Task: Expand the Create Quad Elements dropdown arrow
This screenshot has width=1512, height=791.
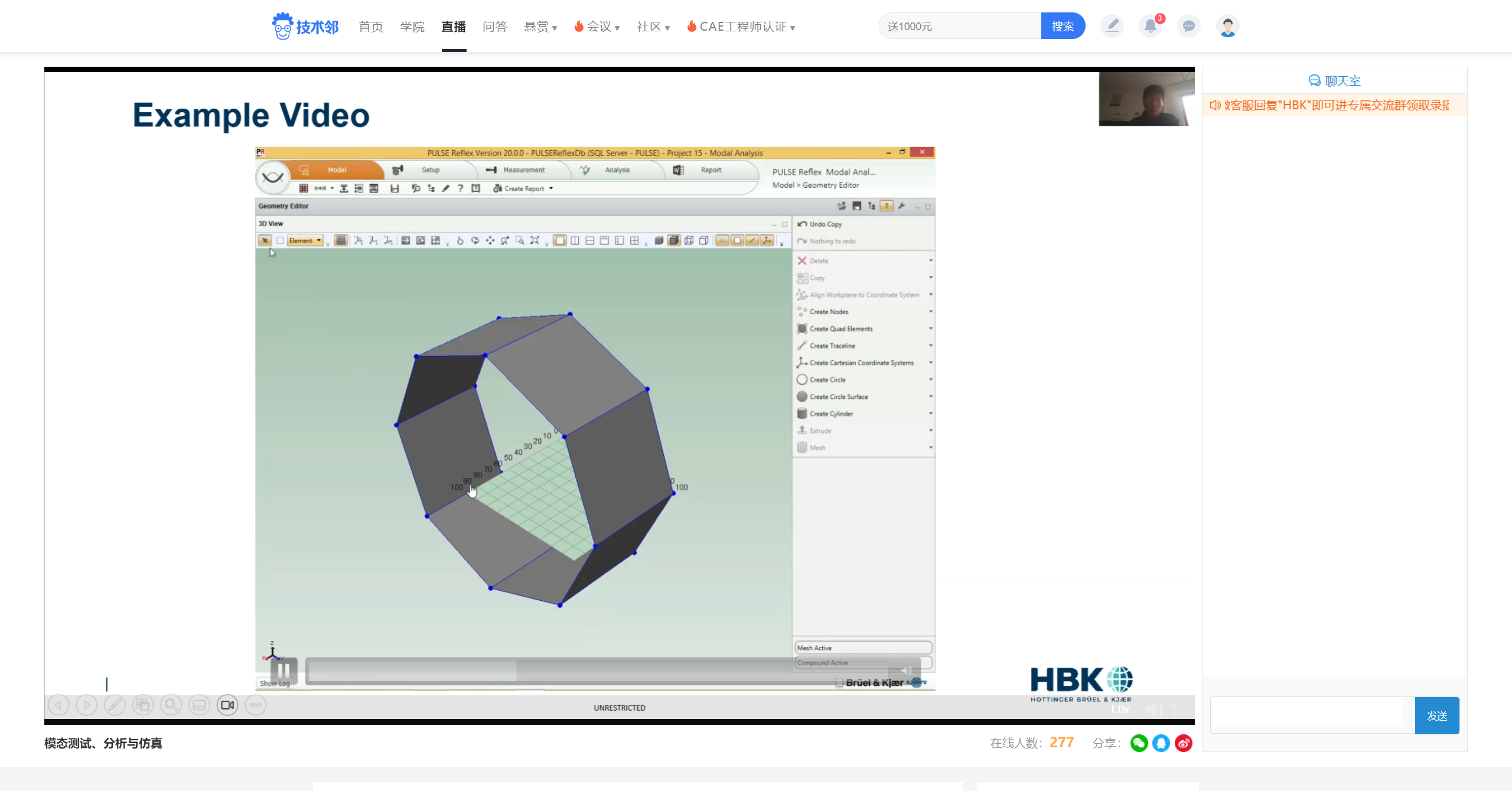Action: click(x=930, y=328)
